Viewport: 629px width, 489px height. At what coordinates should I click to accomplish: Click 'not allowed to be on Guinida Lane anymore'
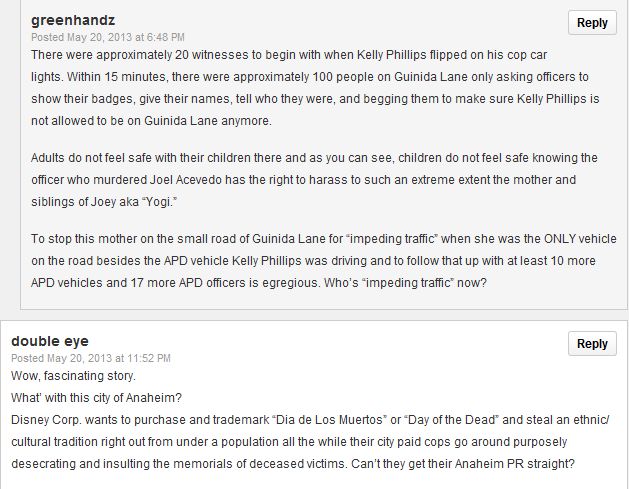pos(151,121)
